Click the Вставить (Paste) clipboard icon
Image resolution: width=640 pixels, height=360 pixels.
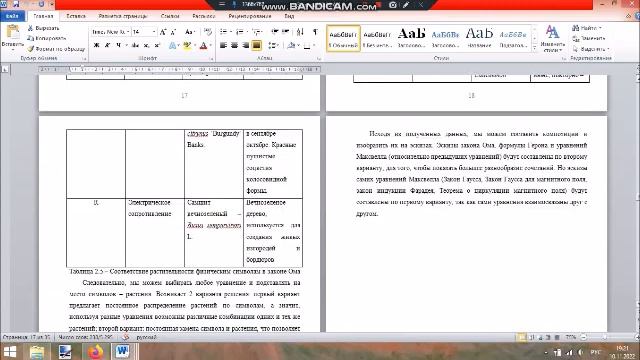point(13,32)
